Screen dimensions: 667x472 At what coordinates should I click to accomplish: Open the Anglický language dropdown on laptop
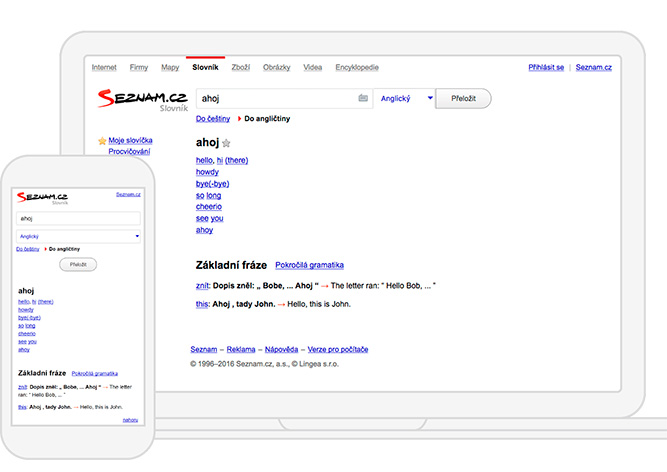coord(405,98)
